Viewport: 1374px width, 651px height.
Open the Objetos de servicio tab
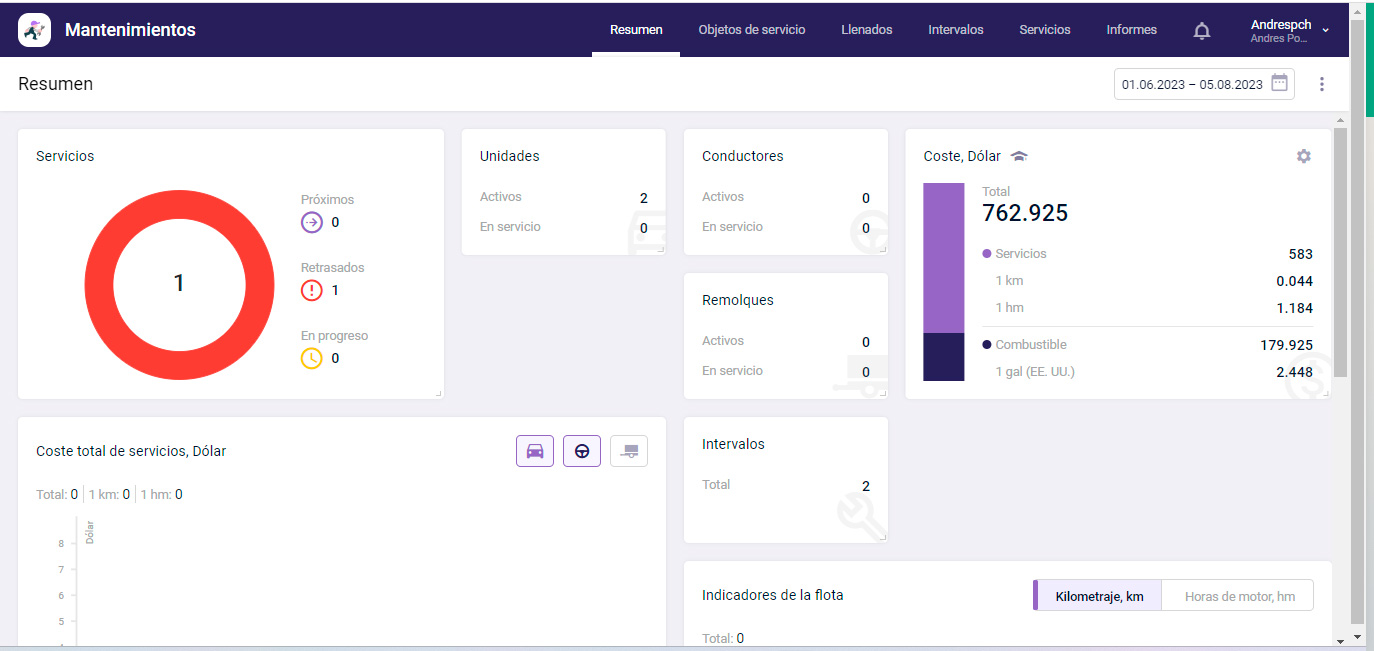[752, 30]
